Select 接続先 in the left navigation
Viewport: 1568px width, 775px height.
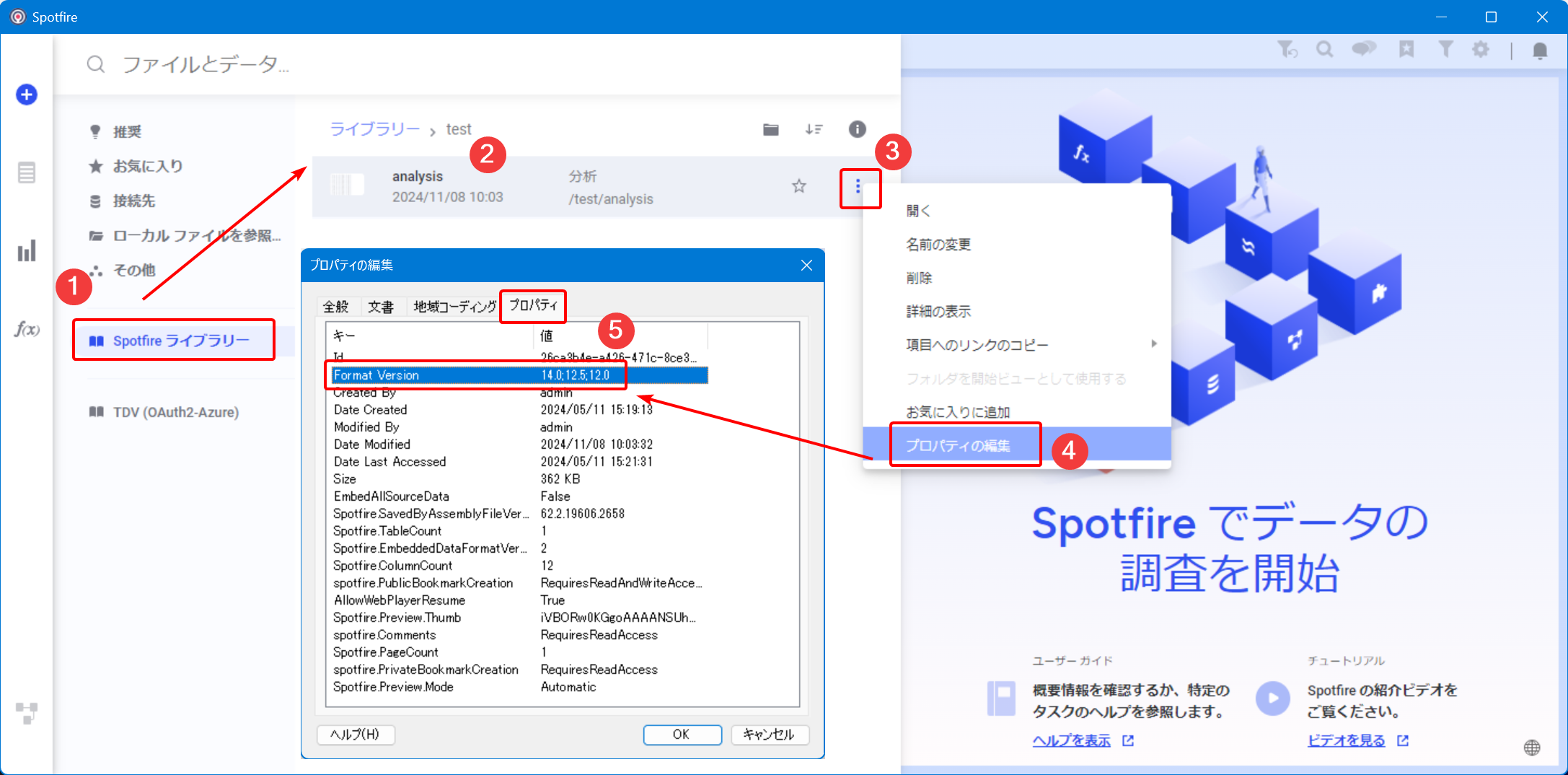[133, 201]
